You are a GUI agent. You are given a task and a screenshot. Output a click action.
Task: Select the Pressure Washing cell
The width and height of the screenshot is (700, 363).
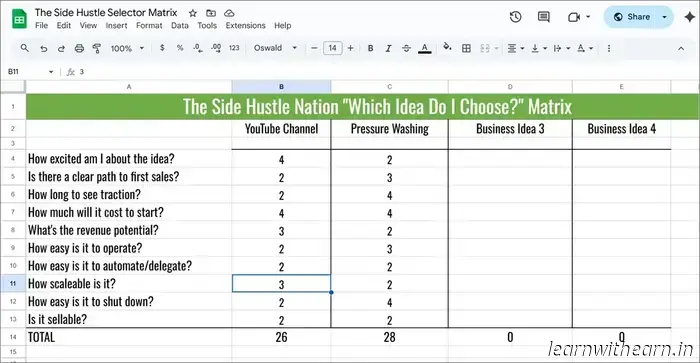390,129
